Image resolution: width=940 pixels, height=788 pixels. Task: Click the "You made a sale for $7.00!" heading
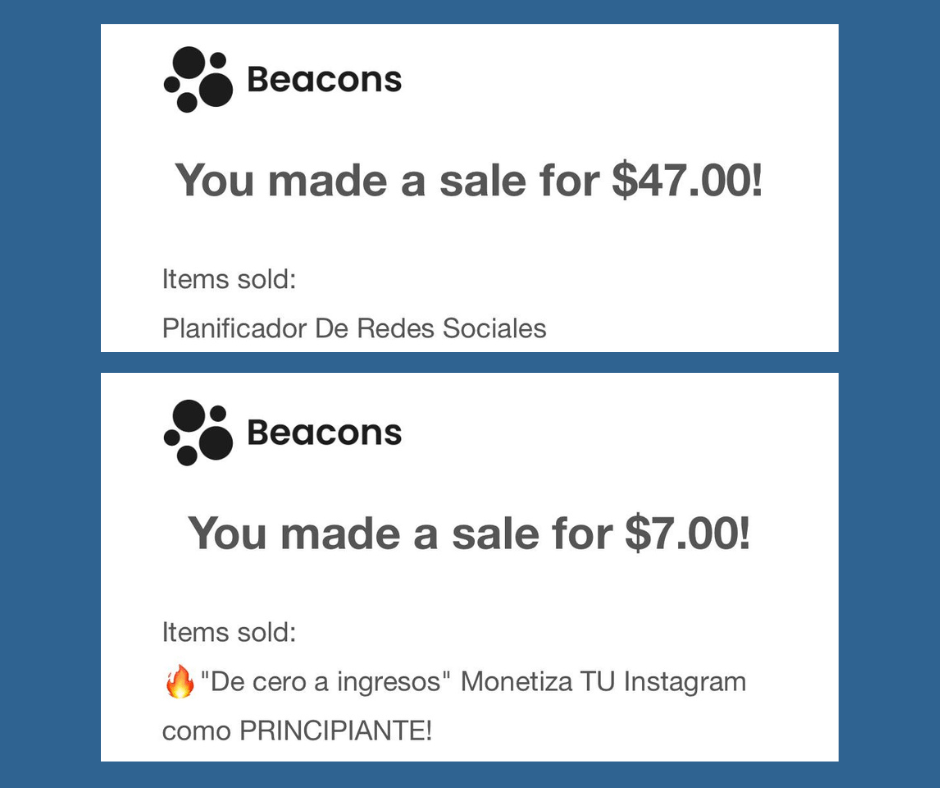click(x=469, y=533)
